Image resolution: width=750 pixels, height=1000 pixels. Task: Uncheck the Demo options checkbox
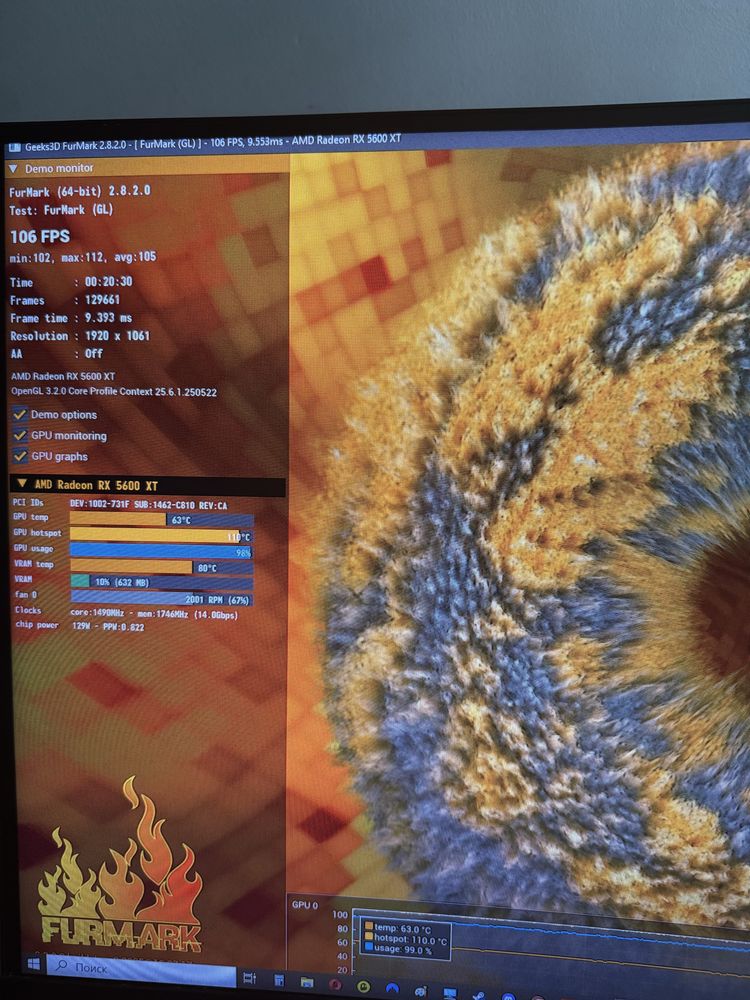[20, 415]
